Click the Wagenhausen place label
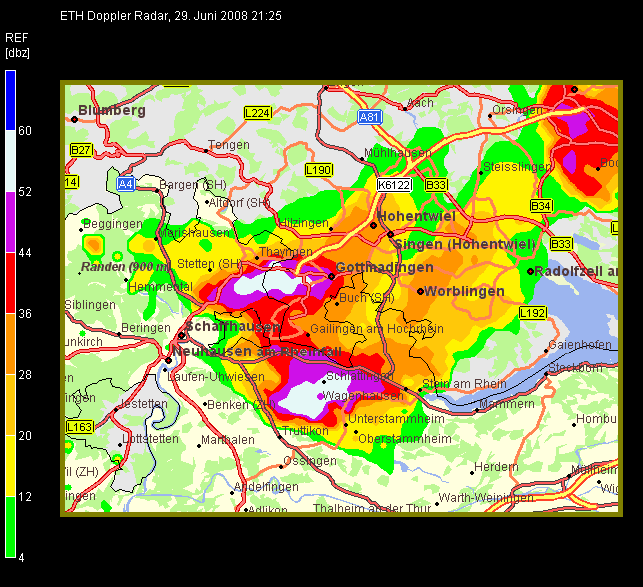643x587 pixels. click(363, 396)
